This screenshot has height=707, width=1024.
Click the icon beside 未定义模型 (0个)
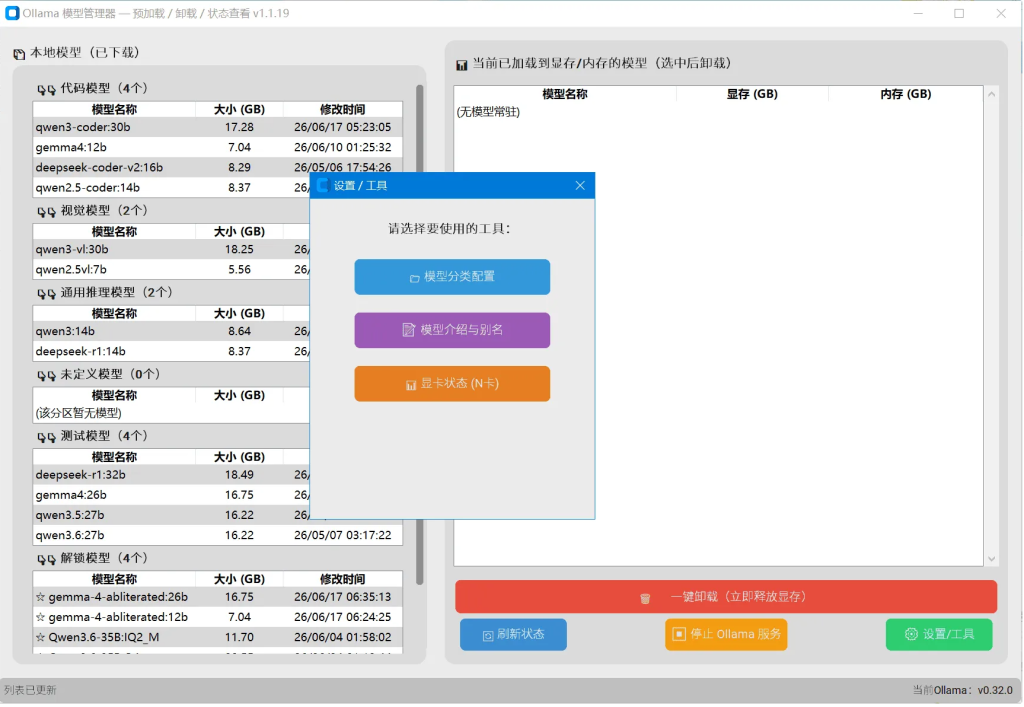[46, 375]
